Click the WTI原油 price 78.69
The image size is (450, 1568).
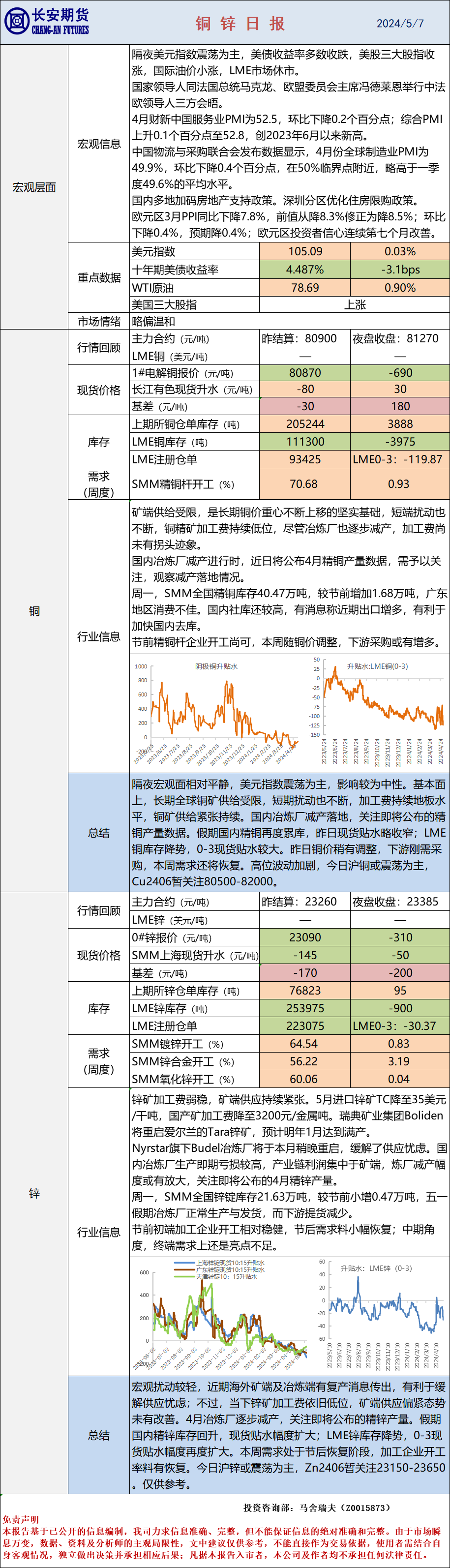click(x=304, y=287)
